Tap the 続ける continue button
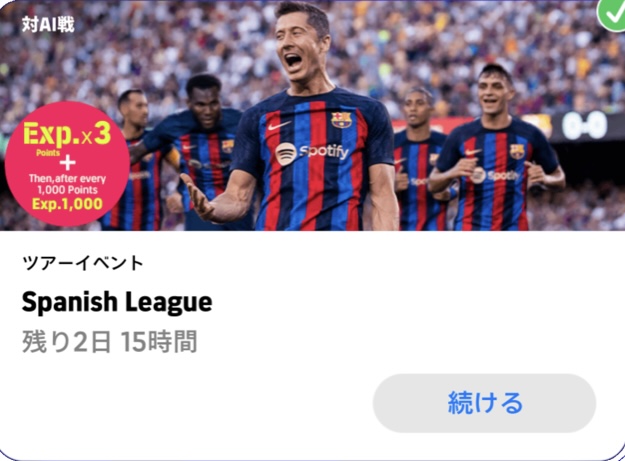The height and width of the screenshot is (461, 625). click(484, 403)
